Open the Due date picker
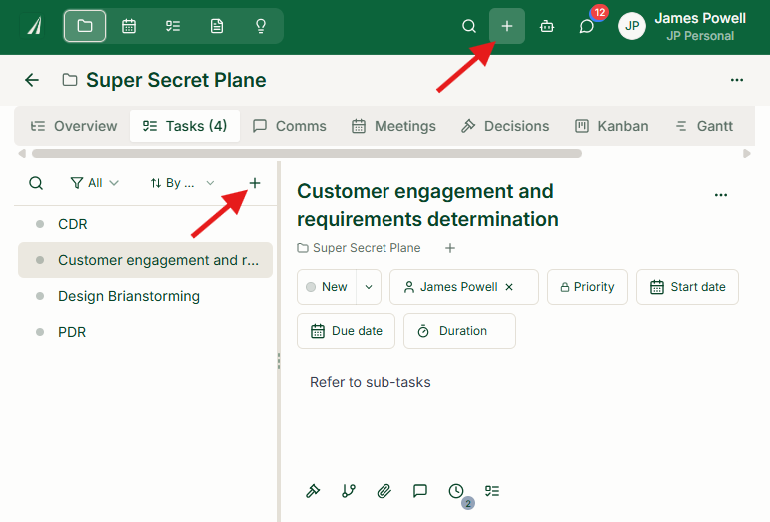 point(346,331)
